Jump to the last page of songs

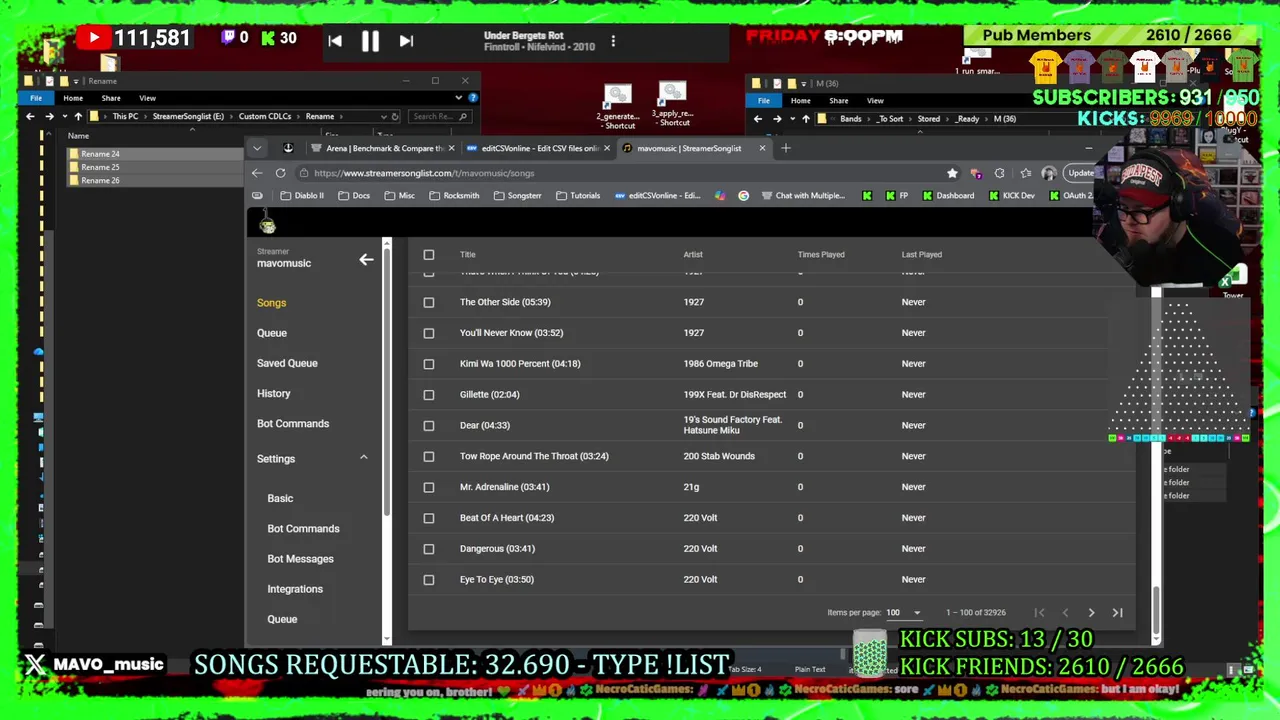[x=1117, y=612]
